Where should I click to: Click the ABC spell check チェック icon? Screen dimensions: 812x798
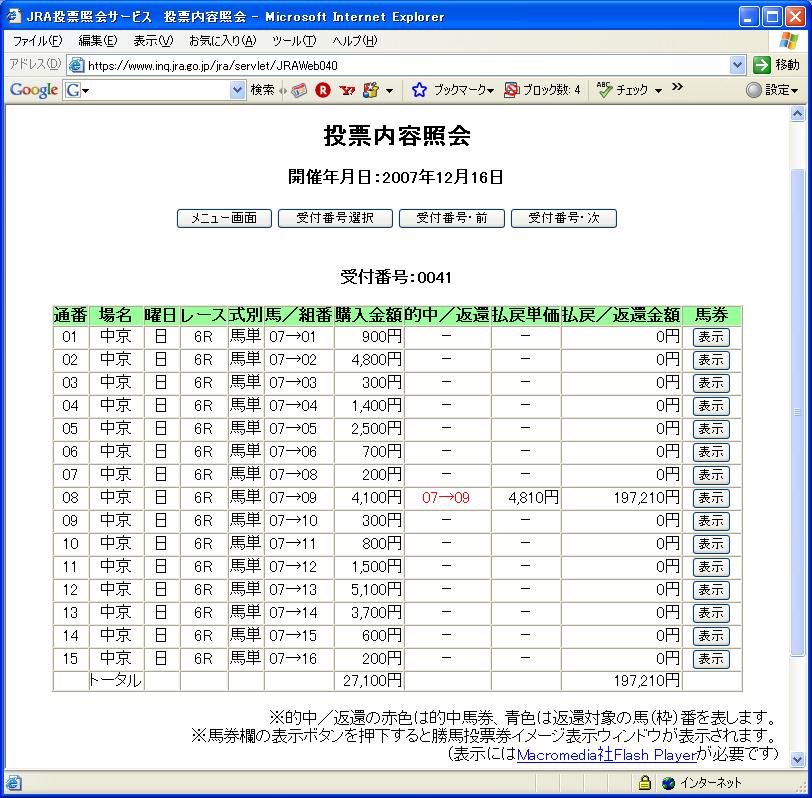(604, 90)
